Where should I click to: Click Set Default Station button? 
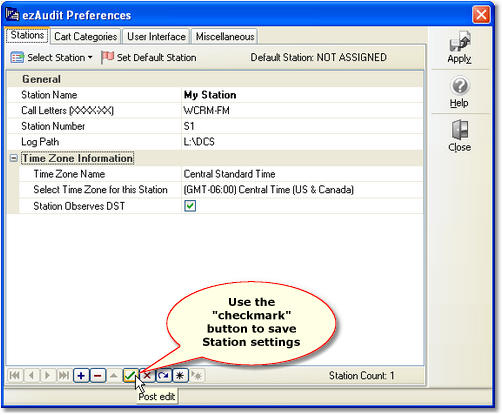coord(149,57)
